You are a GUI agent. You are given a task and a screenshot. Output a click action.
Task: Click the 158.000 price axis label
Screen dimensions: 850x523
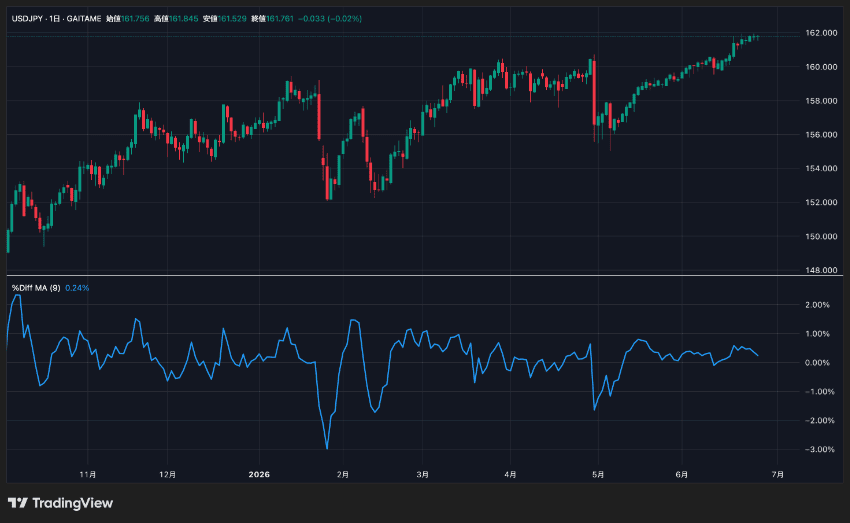click(821, 101)
